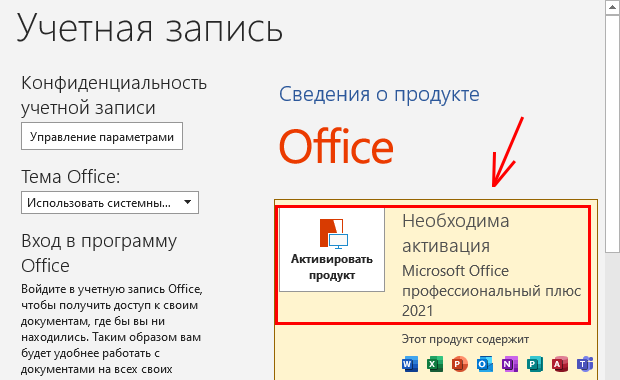Click the scrollbar up arrow
Image resolution: width=620 pixels, height=380 pixels.
coord(612,8)
